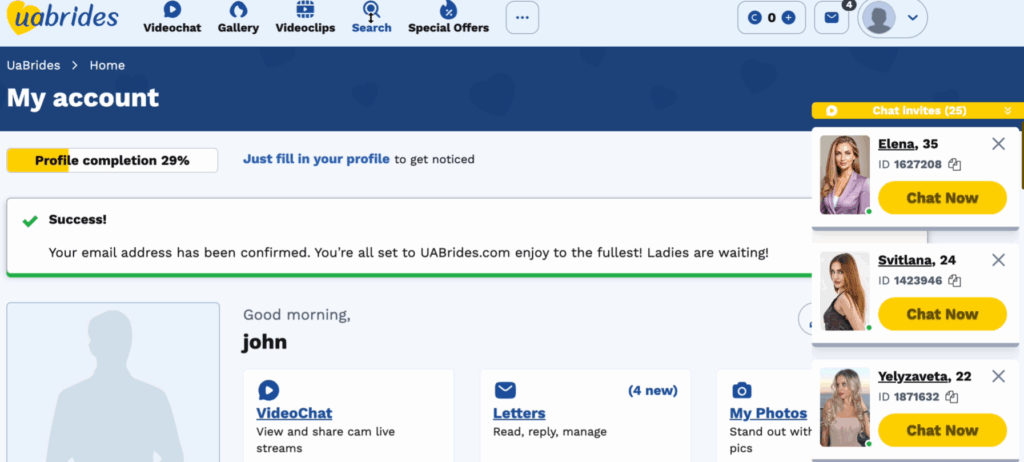
Task: Open Special Offers page
Action: click(x=448, y=18)
